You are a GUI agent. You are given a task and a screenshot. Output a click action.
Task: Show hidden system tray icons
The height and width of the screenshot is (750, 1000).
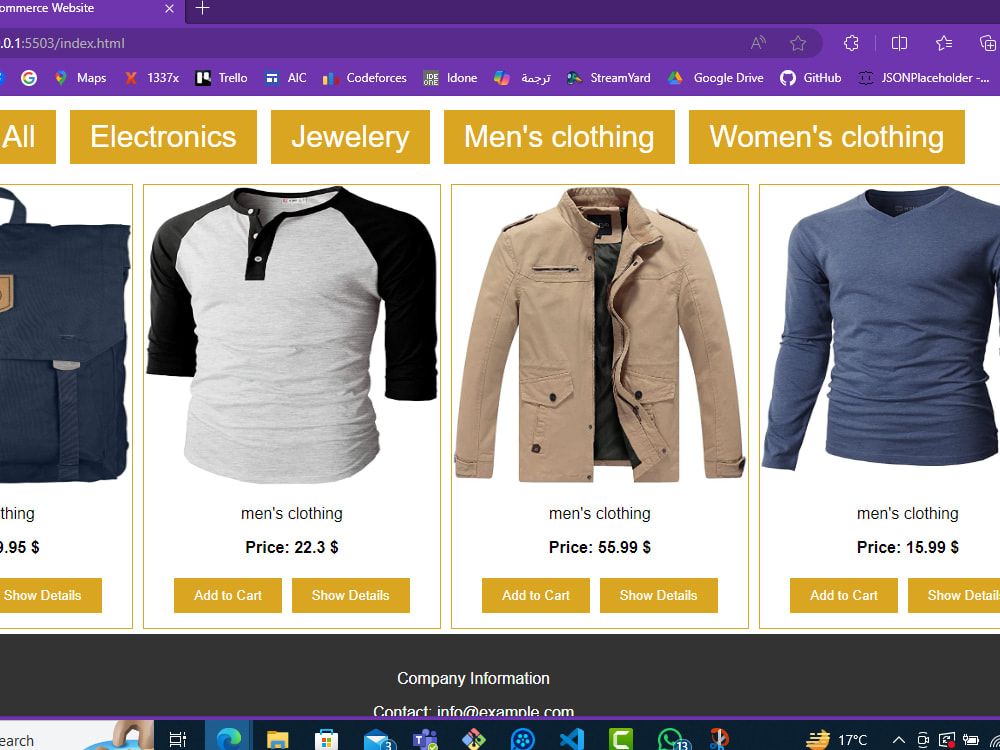point(898,740)
